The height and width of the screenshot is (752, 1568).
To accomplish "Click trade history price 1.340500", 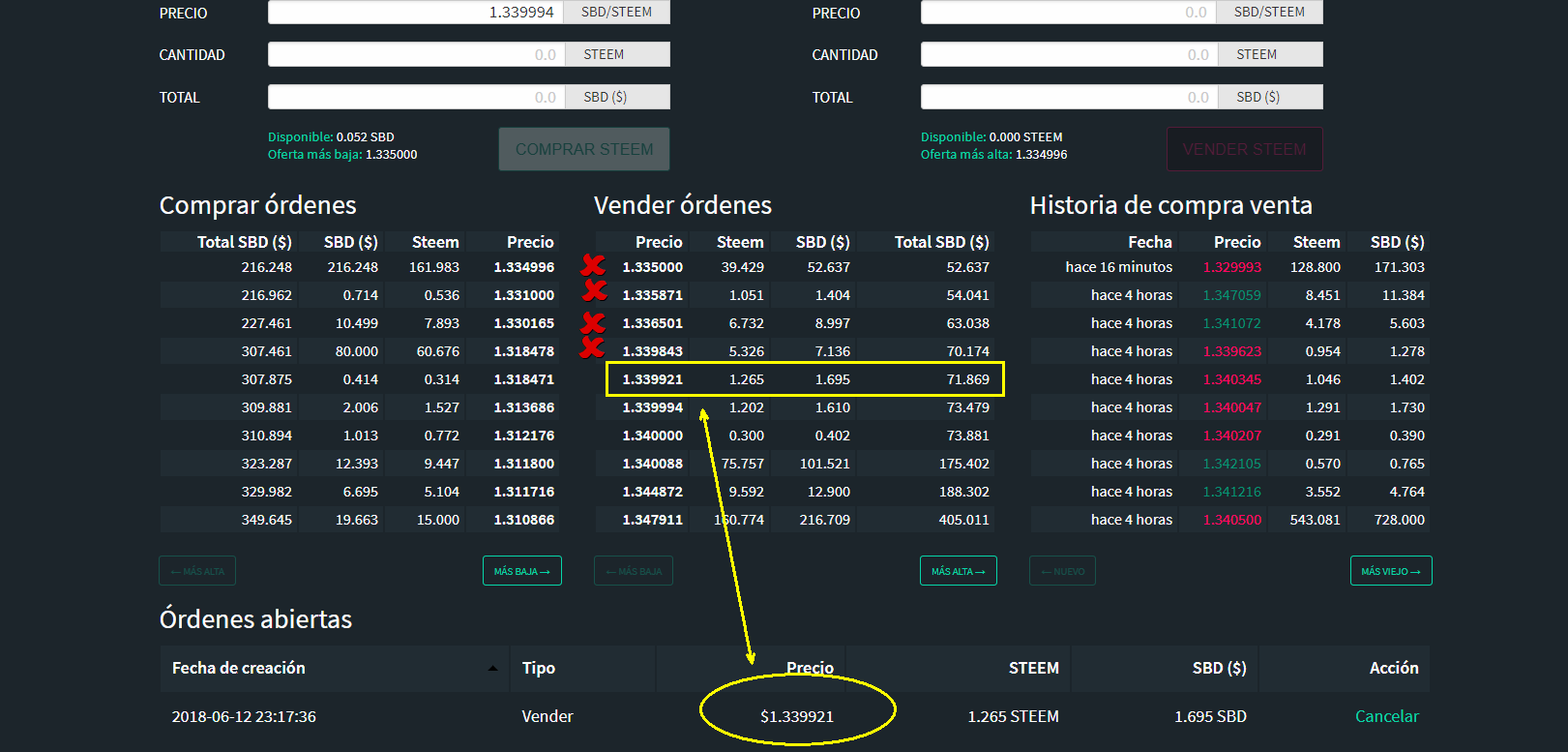I will coord(1232,521).
